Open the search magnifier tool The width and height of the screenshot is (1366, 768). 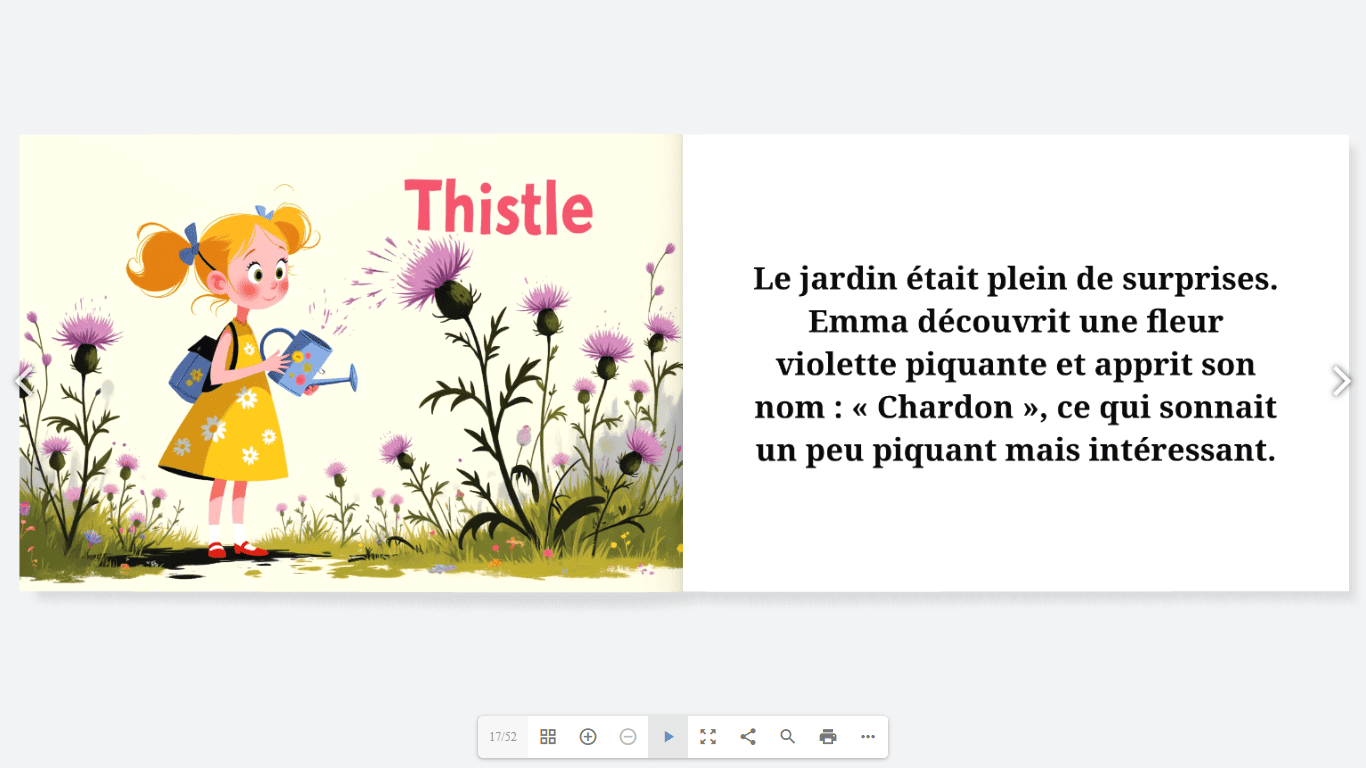point(788,737)
